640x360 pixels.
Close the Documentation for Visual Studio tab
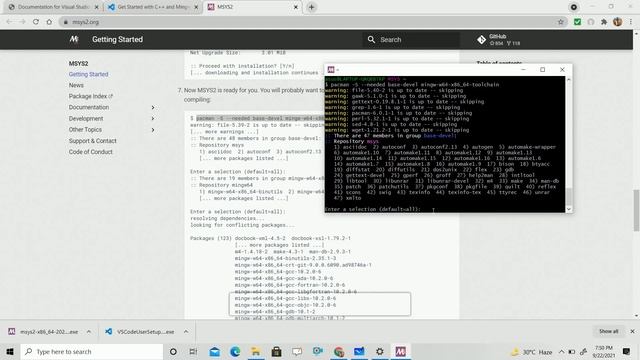pos(96,7)
